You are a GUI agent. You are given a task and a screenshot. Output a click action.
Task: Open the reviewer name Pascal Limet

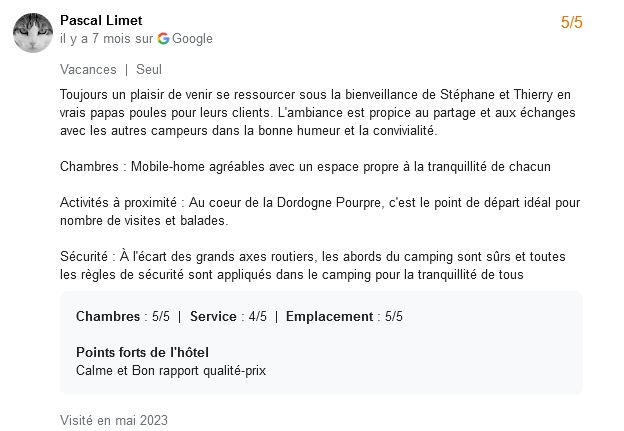point(101,20)
